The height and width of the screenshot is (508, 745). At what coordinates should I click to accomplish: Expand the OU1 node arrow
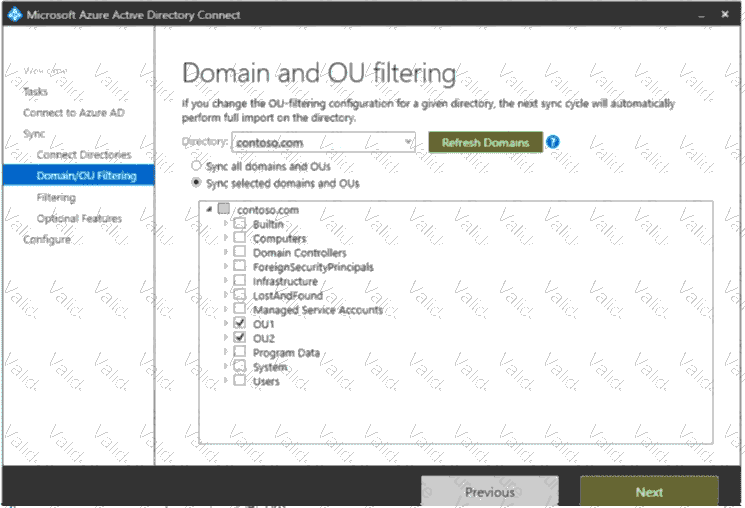(x=225, y=324)
